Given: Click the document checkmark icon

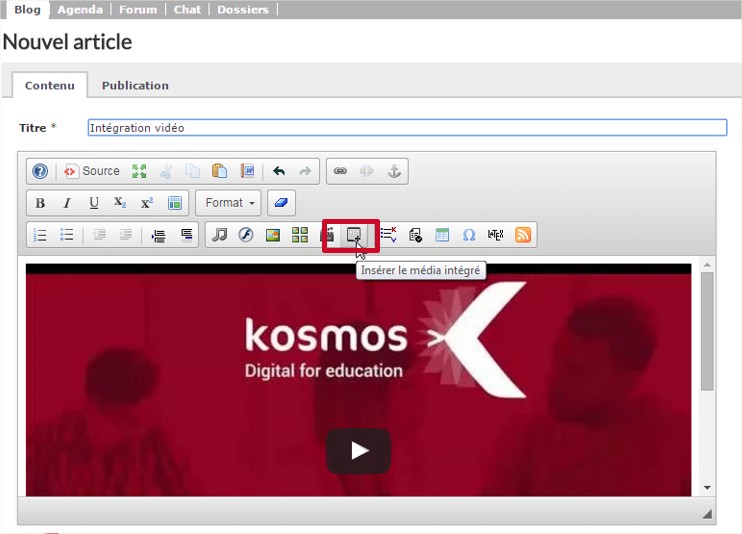Looking at the screenshot, I should (x=415, y=235).
